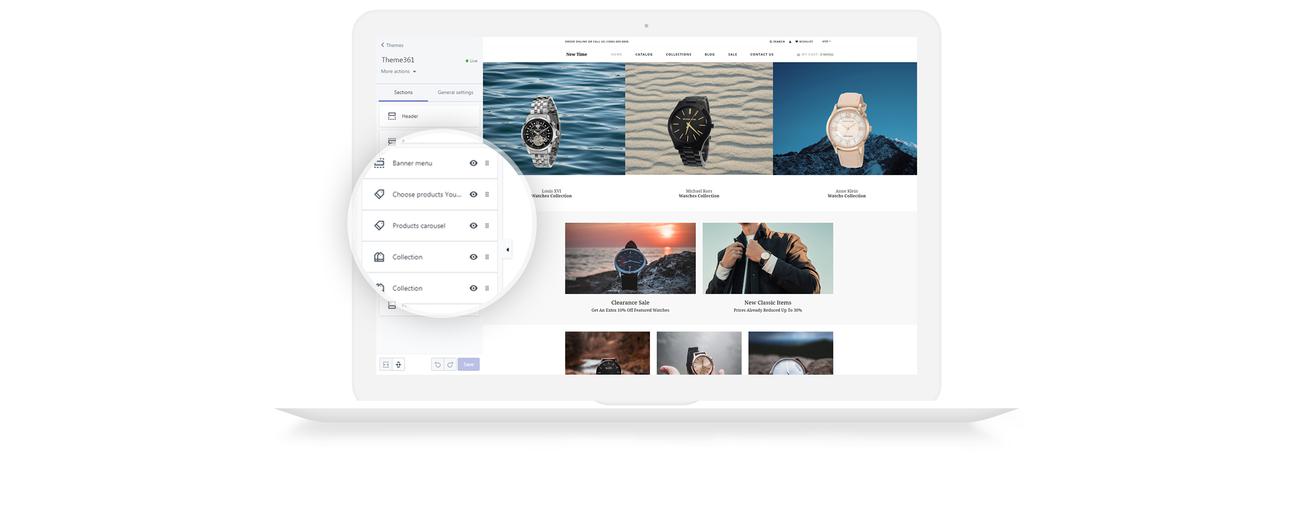Click the desktop preview icon
Image resolution: width=1300 pixels, height=507 pixels.
coord(386,365)
